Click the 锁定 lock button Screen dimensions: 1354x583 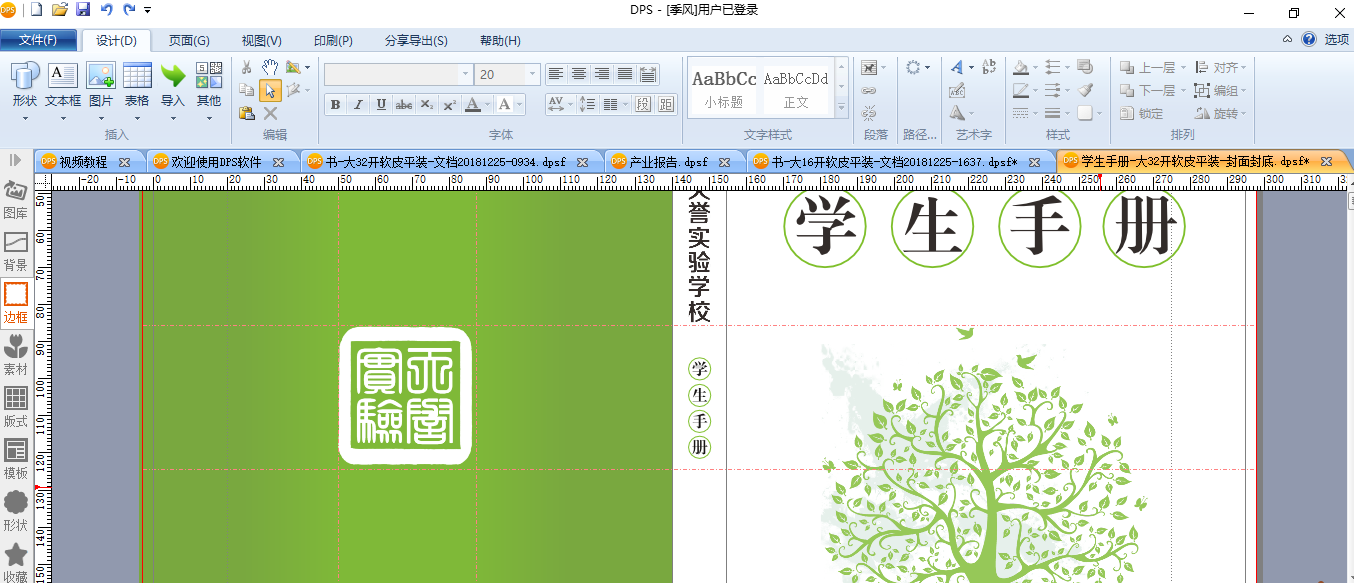coord(1141,113)
